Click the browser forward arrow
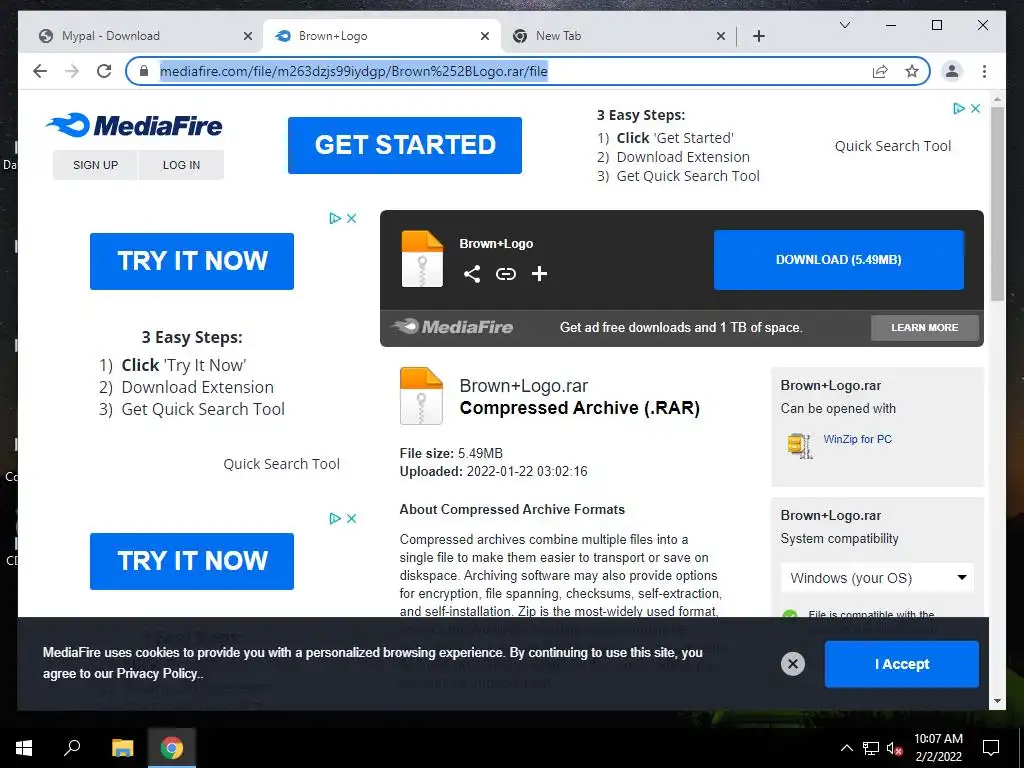The height and width of the screenshot is (768, 1024). pyautogui.click(x=72, y=71)
